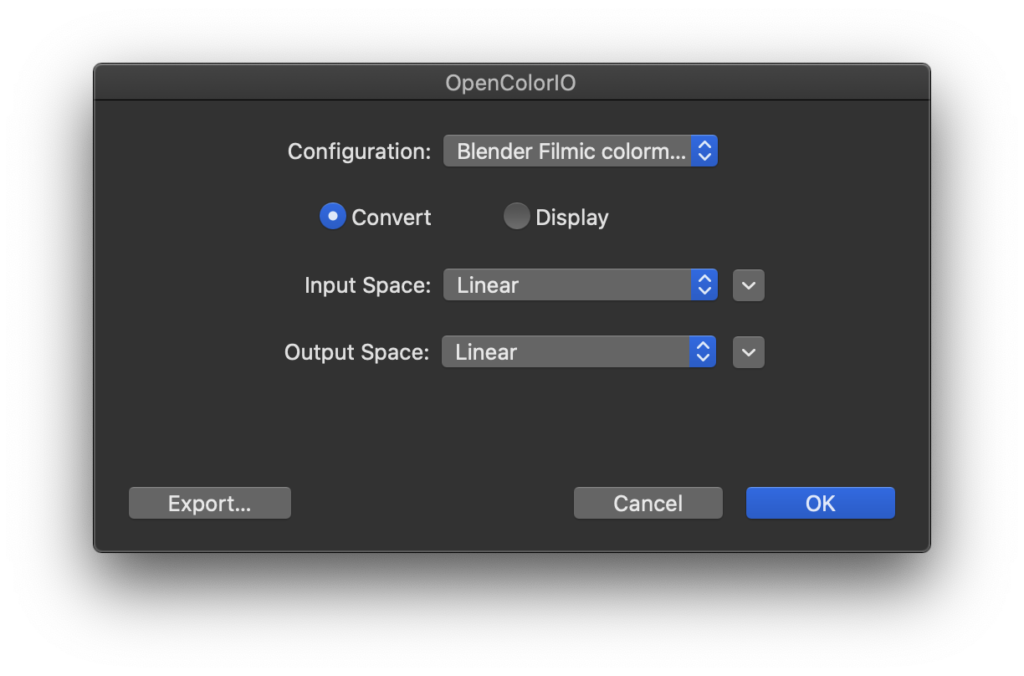The height and width of the screenshot is (676, 1024).
Task: Select the Convert radio button
Action: (x=333, y=216)
